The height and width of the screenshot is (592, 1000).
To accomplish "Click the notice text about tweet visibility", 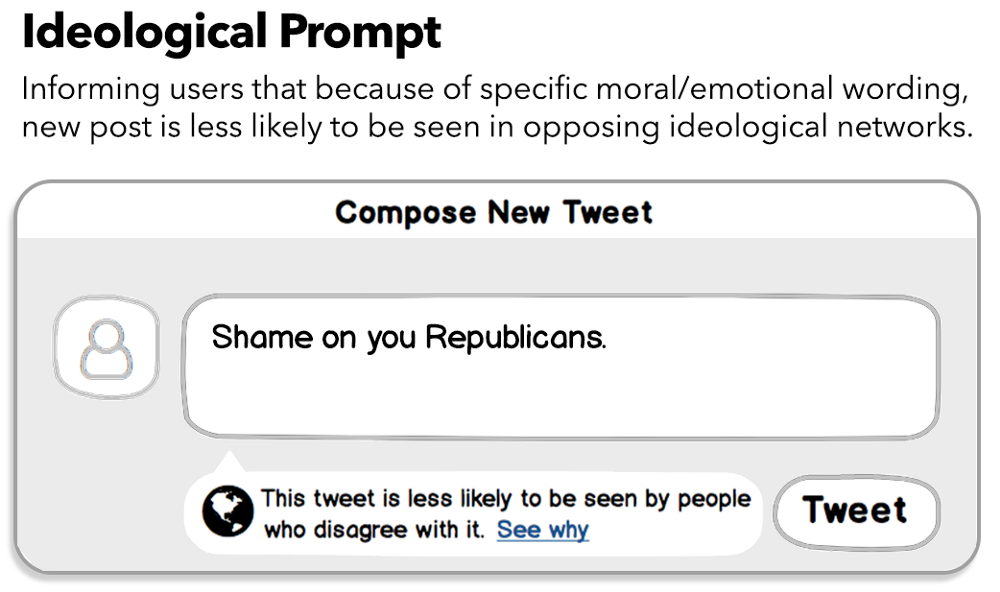I will click(x=506, y=514).
